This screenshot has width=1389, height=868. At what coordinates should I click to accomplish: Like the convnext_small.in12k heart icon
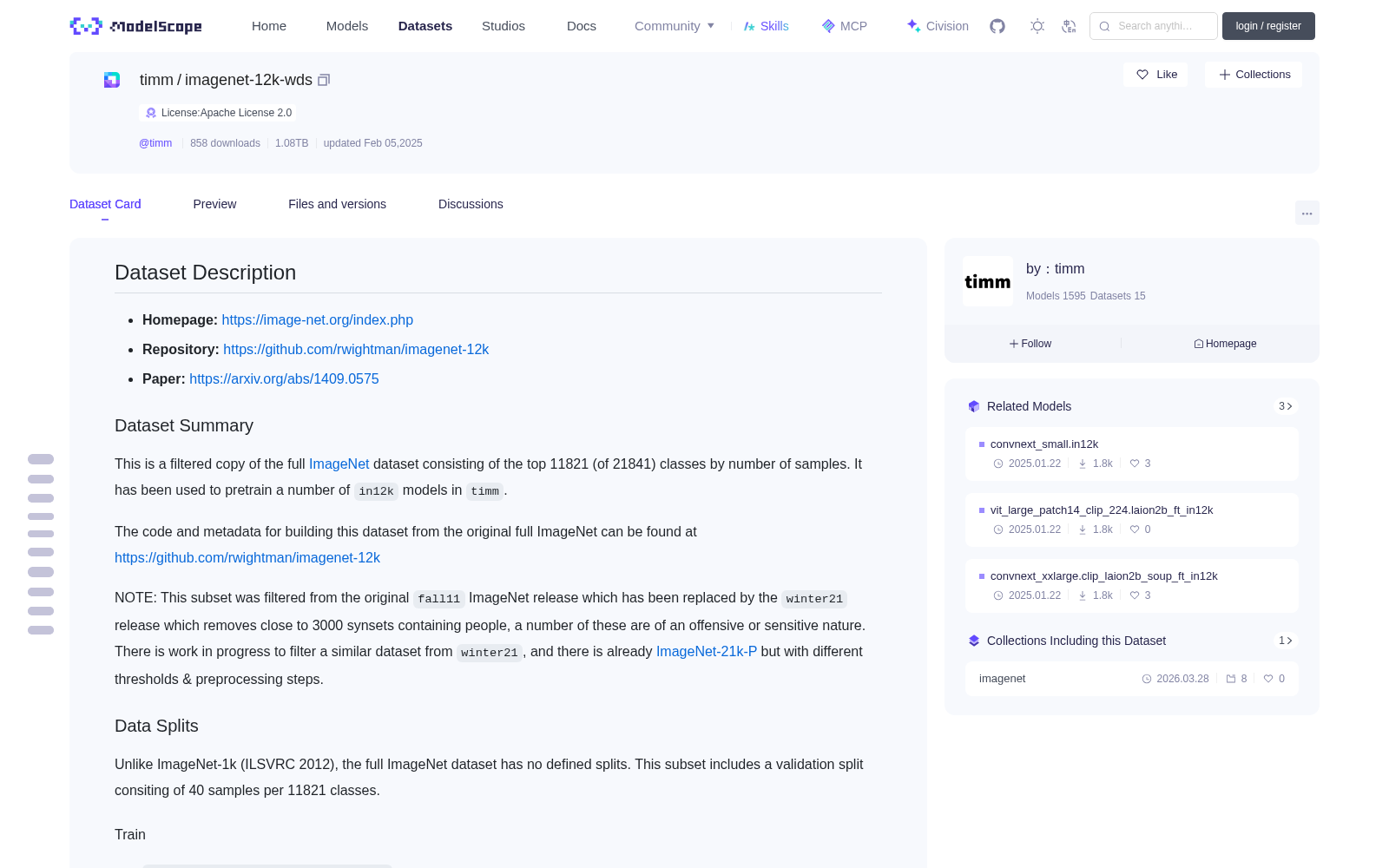coord(1135,464)
